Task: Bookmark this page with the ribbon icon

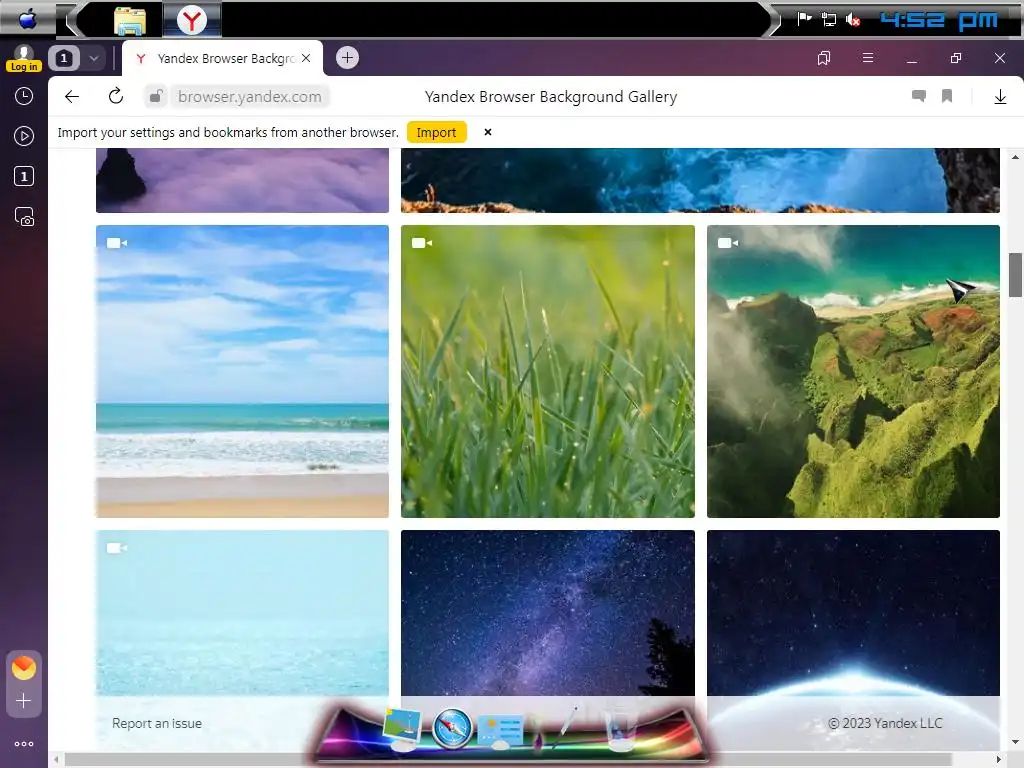Action: click(947, 97)
